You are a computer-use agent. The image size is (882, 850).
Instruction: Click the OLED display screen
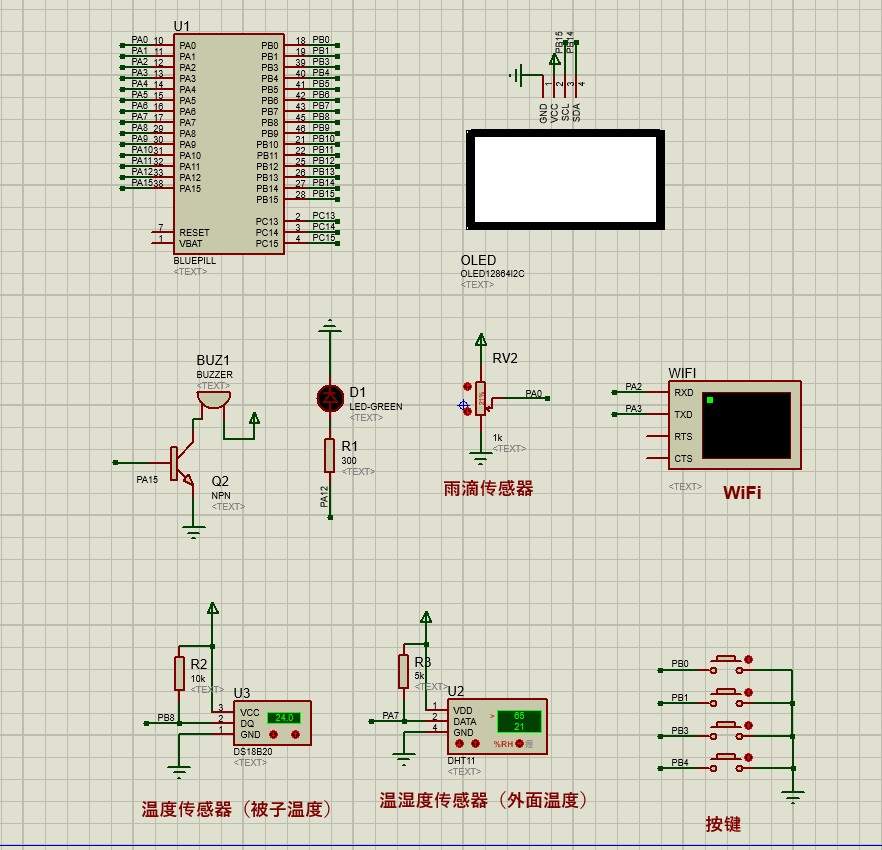coord(565,180)
